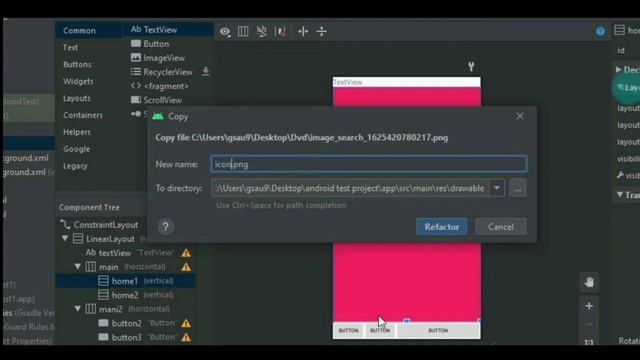640x360 pixels.
Task: Close the Copy dialog
Action: pos(520,116)
